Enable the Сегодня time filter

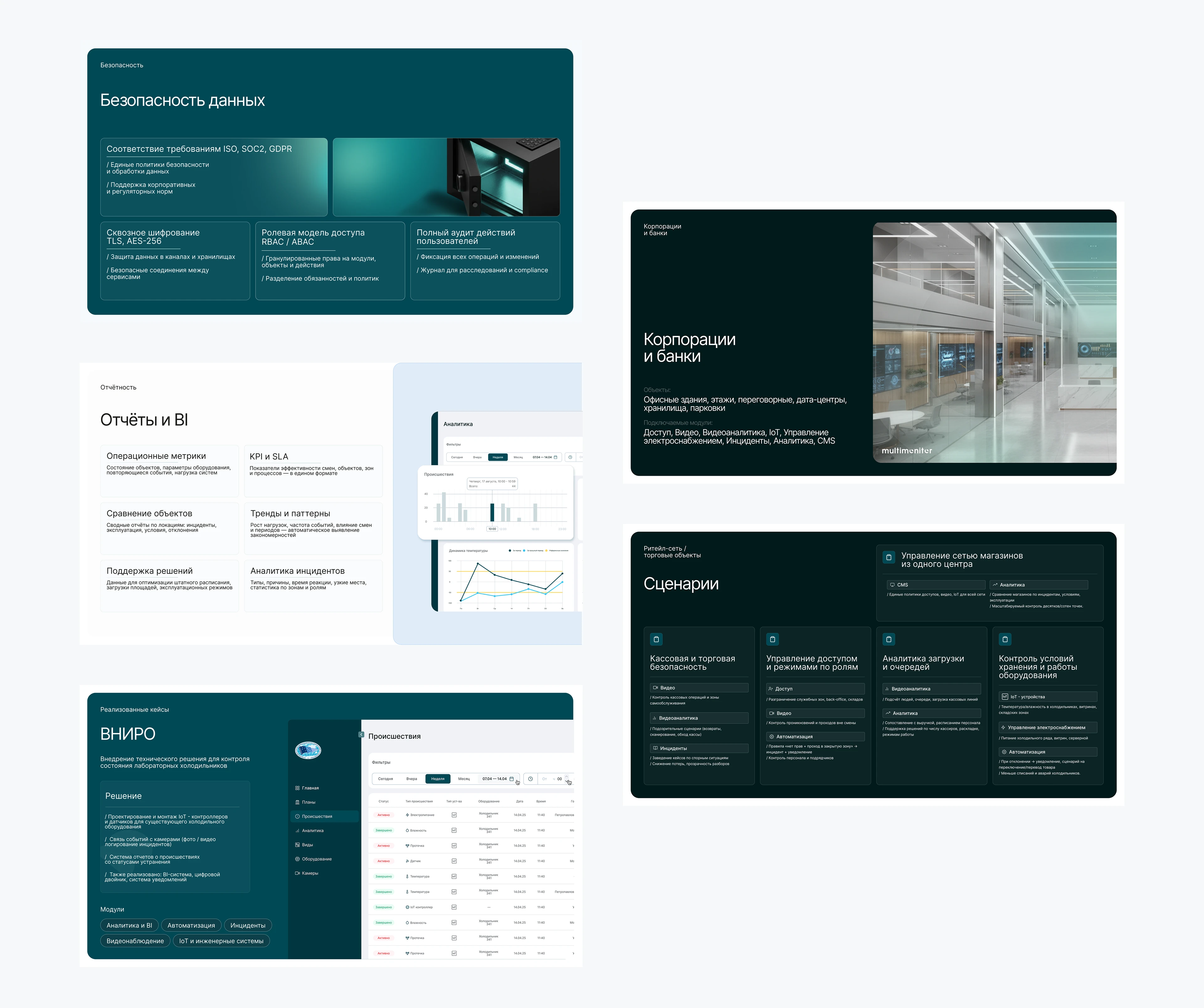pos(386,779)
